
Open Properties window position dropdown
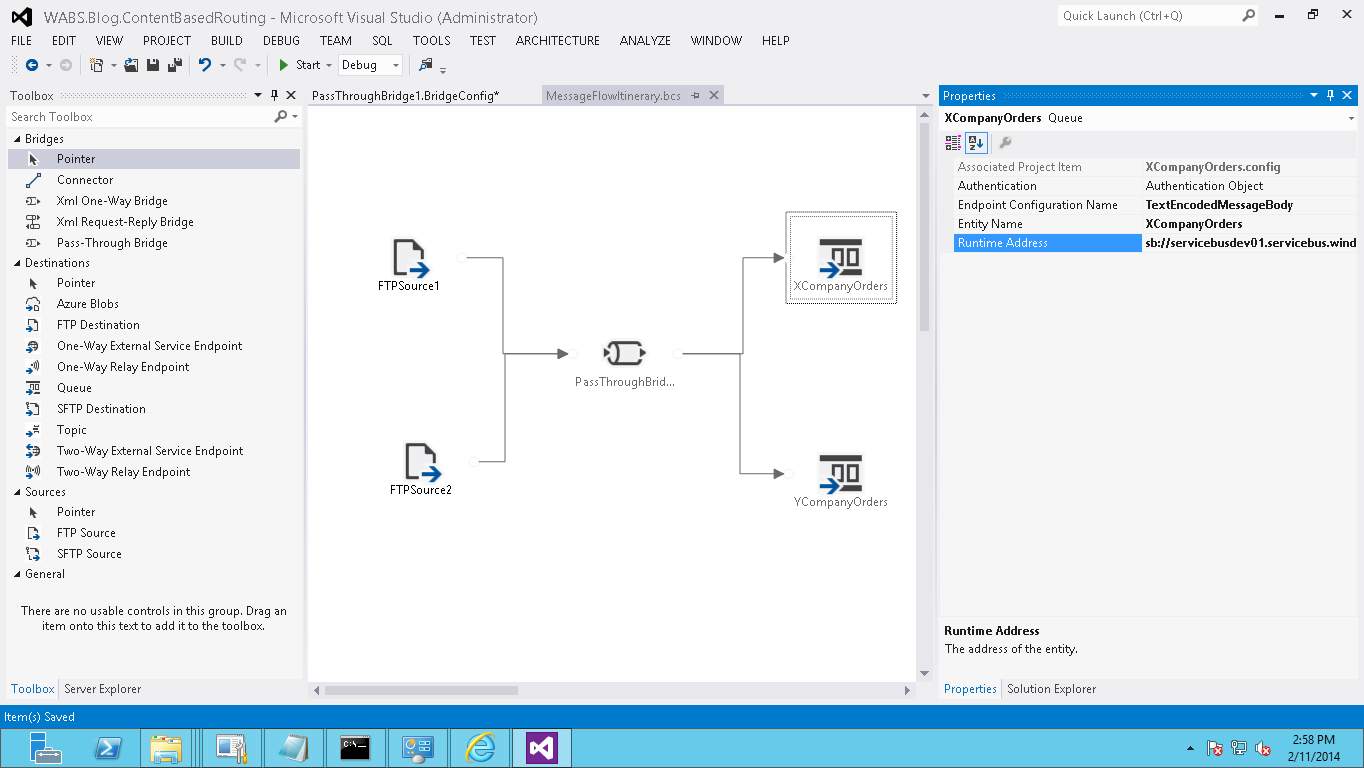1314,96
